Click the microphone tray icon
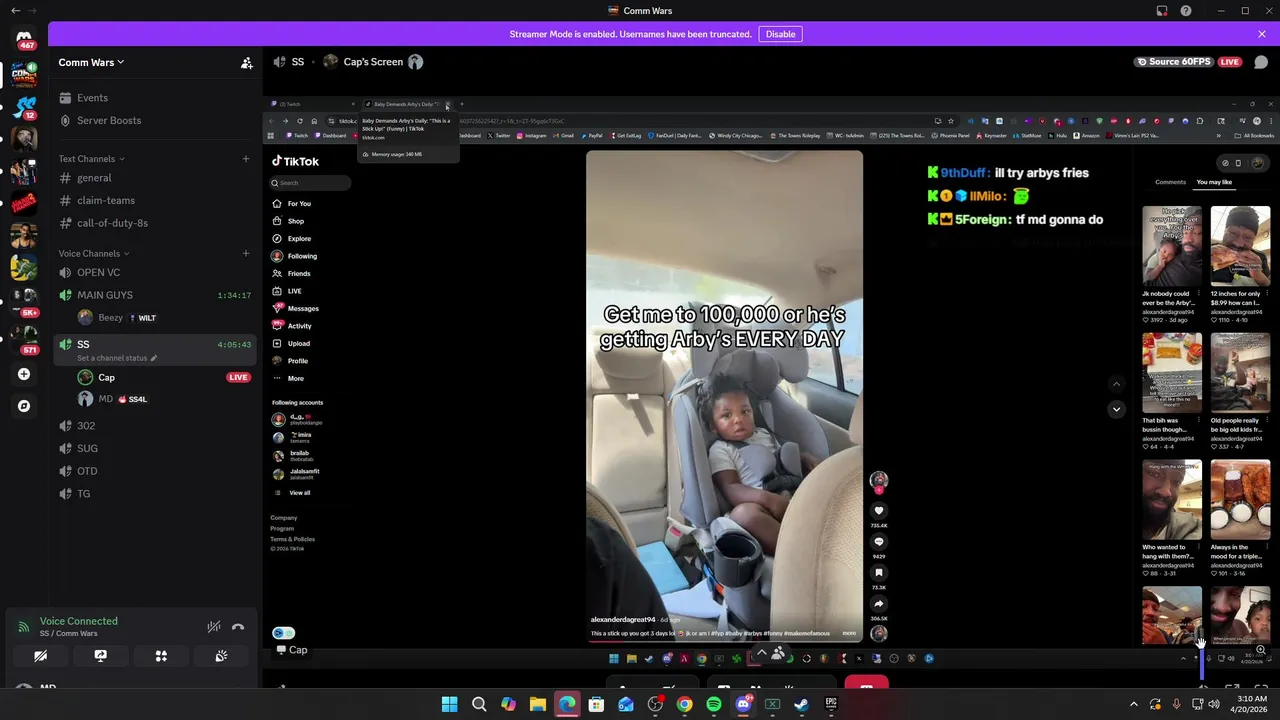The width and height of the screenshot is (1280, 720). (x=1176, y=704)
